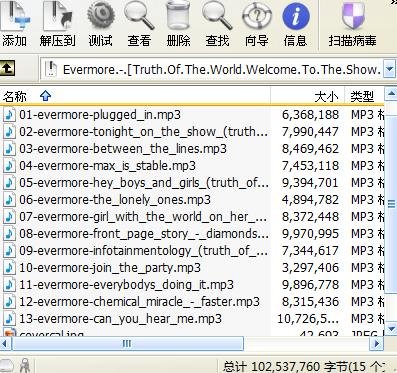Select 08-evermore-front_page_story file
Image resolution: width=397 pixels, height=373 pixels.
(143, 234)
